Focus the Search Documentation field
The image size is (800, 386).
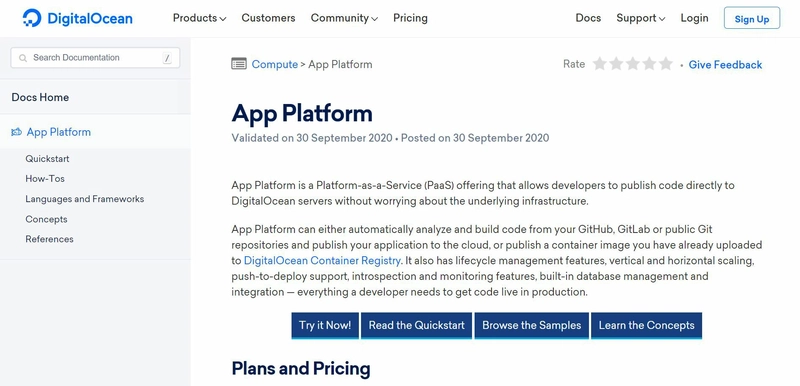point(95,58)
